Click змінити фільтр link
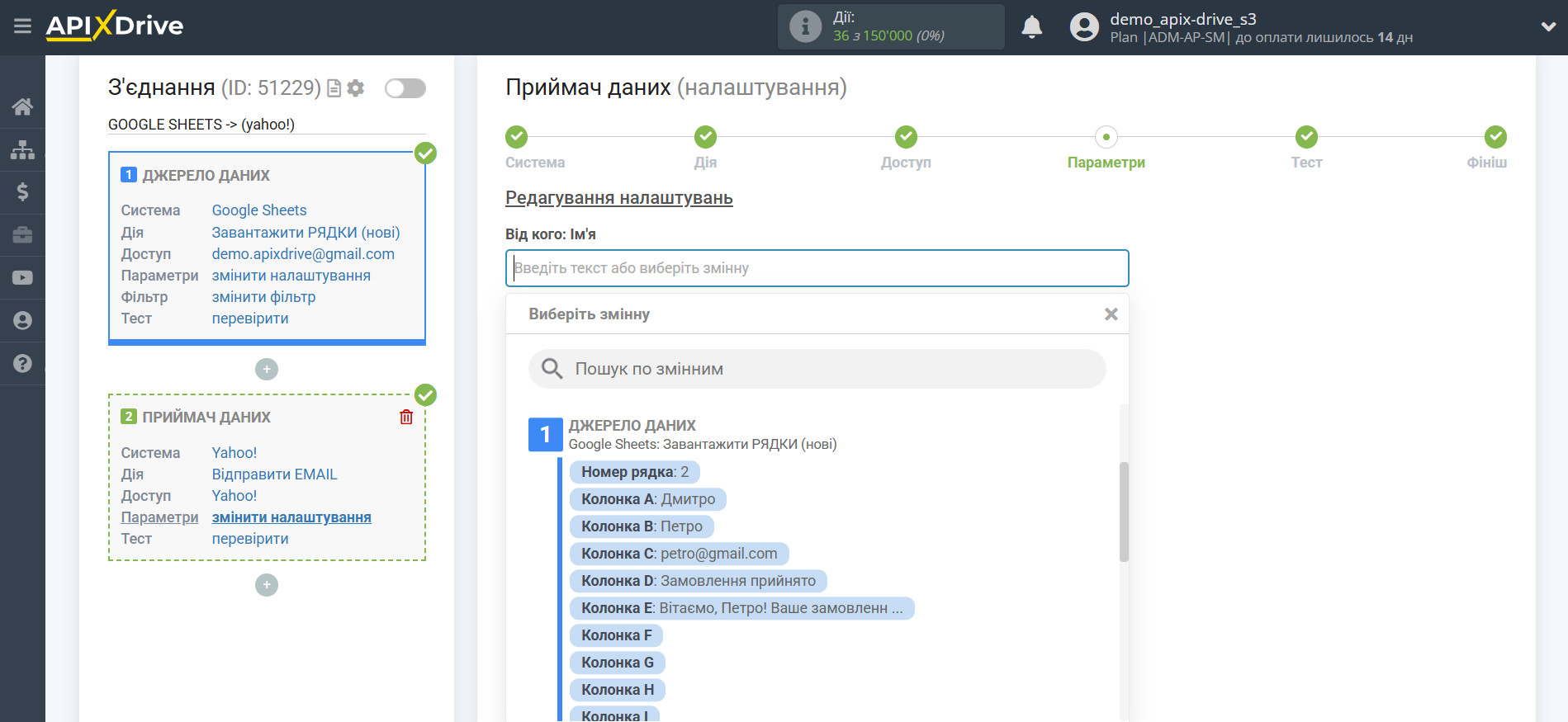Screen dimensions: 1568x722 (263, 297)
